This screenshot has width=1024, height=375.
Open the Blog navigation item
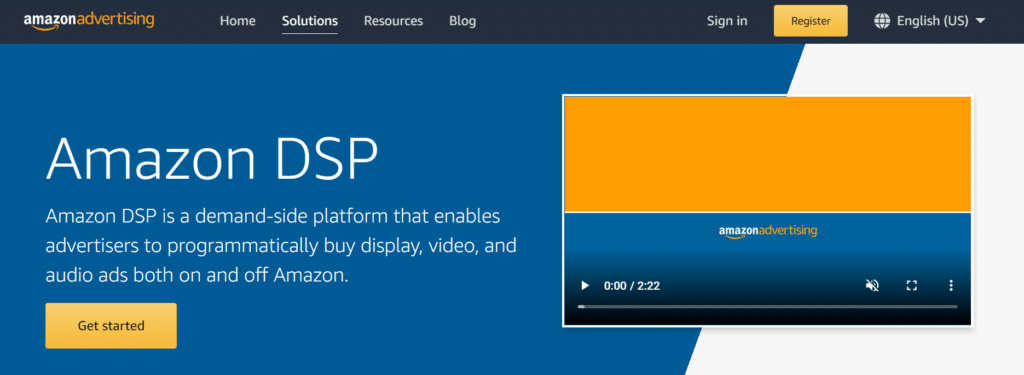click(x=462, y=21)
